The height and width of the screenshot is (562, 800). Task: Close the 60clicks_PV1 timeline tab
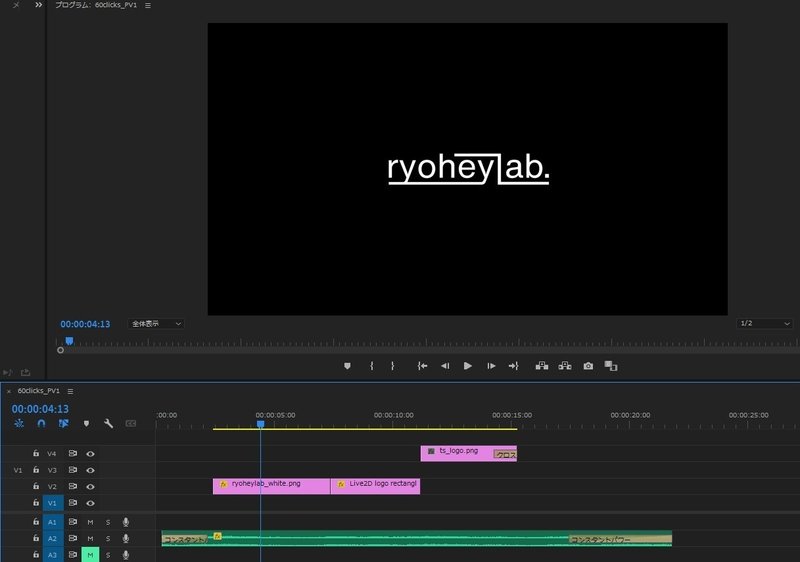(9, 391)
